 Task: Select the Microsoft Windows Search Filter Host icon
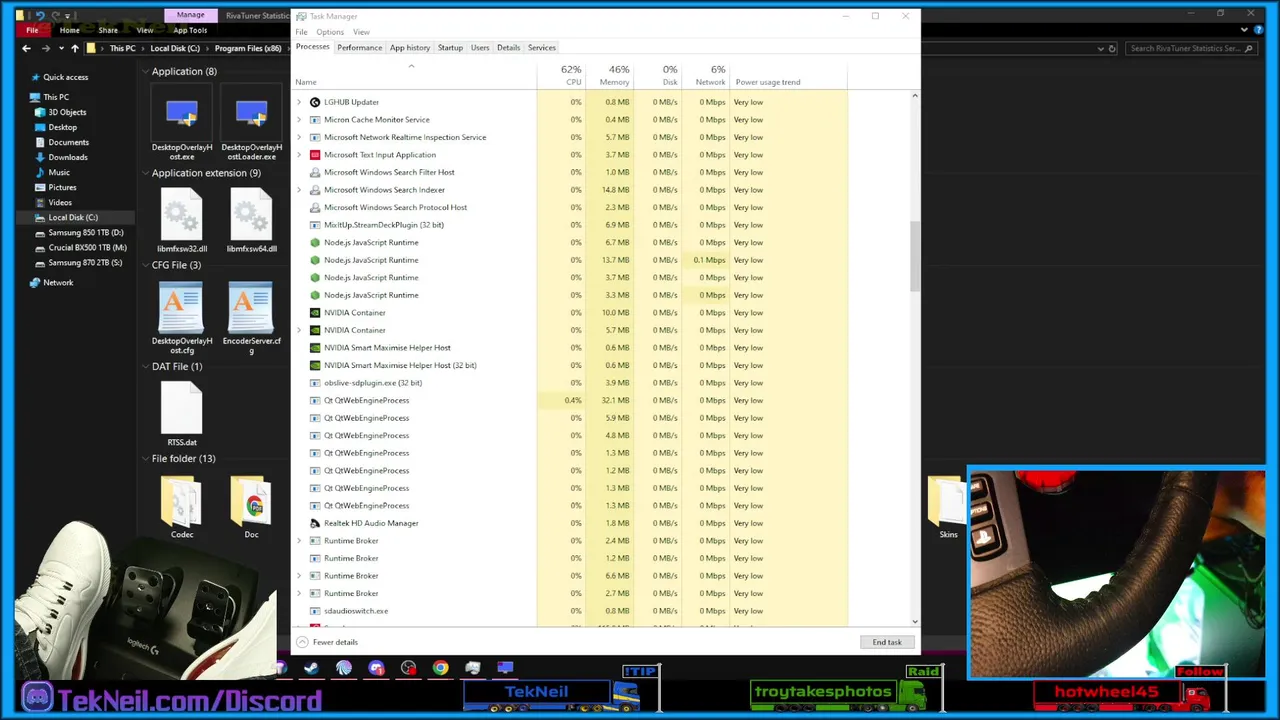coord(315,172)
